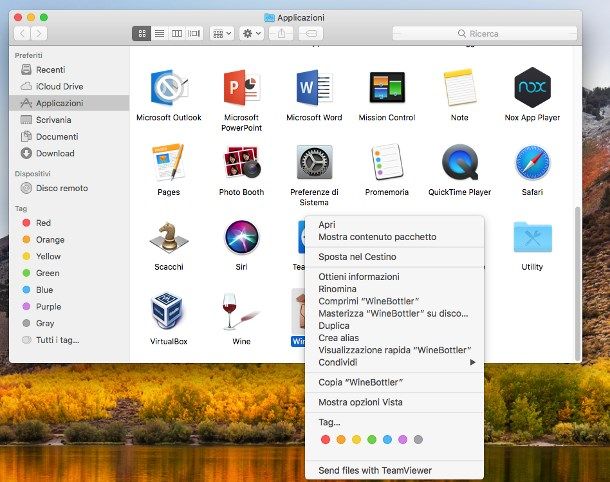Open Download in the sidebar
Screen dimensions: 610x482
point(69,153)
